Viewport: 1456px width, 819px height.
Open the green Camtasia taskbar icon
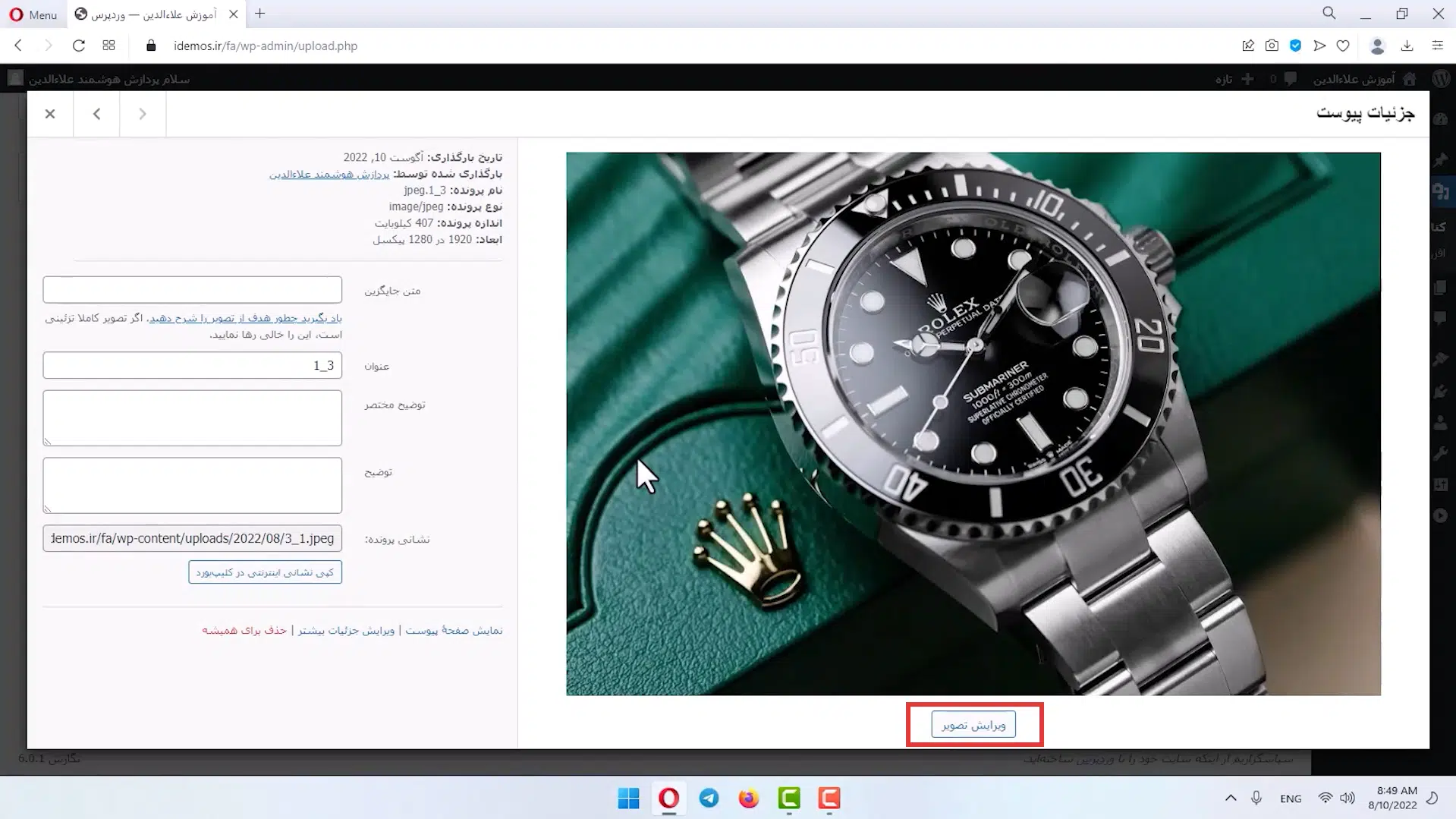(x=789, y=799)
